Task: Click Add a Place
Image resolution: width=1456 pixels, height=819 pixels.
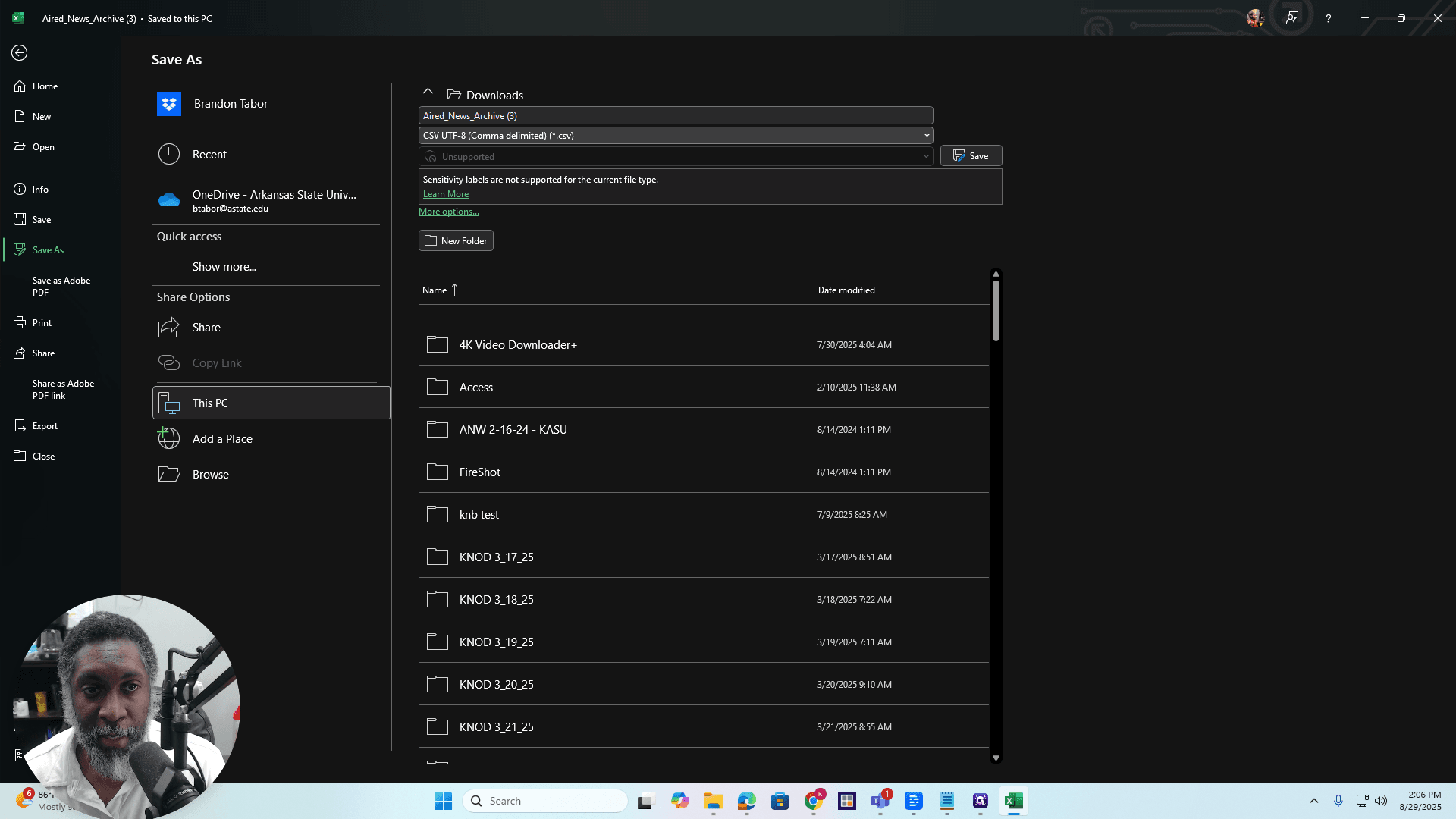Action: tap(271, 439)
